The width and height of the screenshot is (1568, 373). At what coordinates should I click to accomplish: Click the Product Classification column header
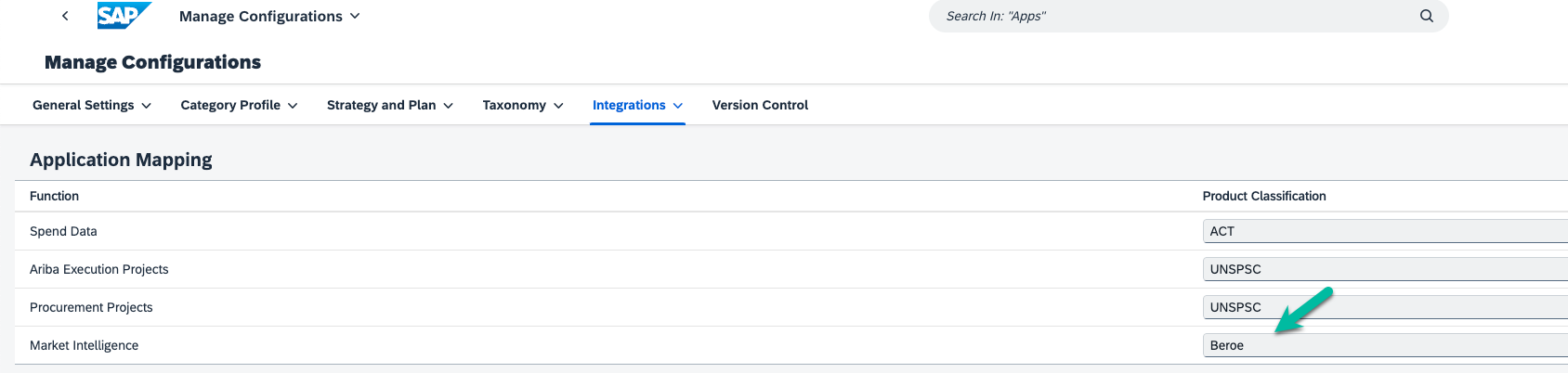click(1263, 196)
